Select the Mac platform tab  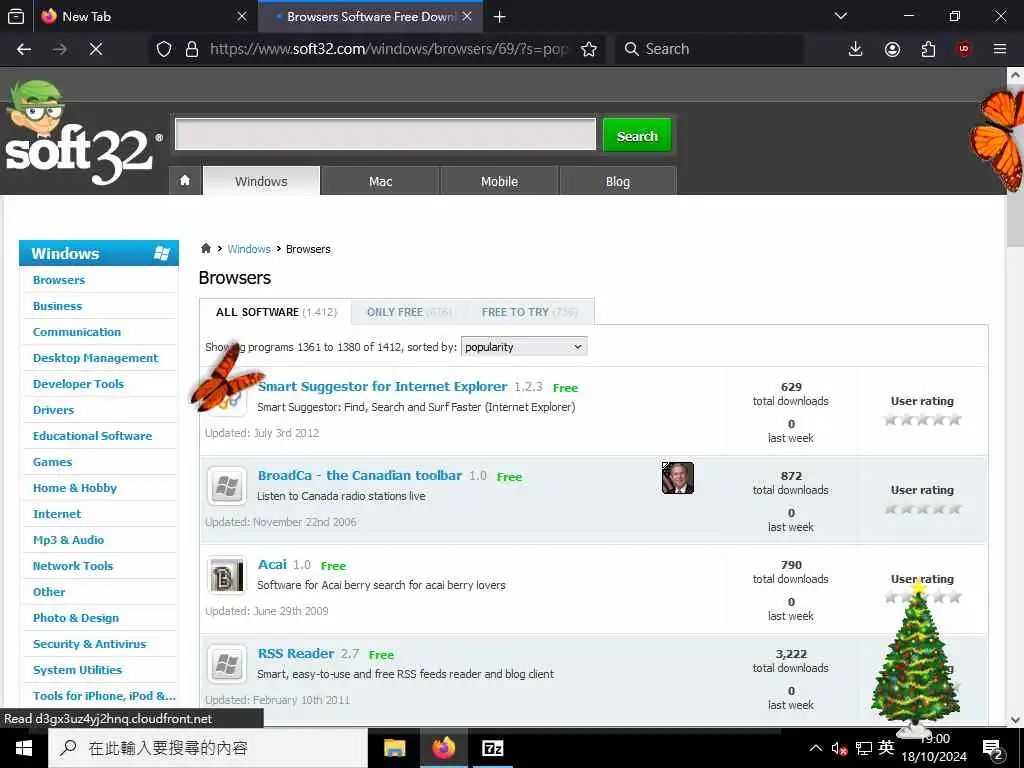coord(381,181)
